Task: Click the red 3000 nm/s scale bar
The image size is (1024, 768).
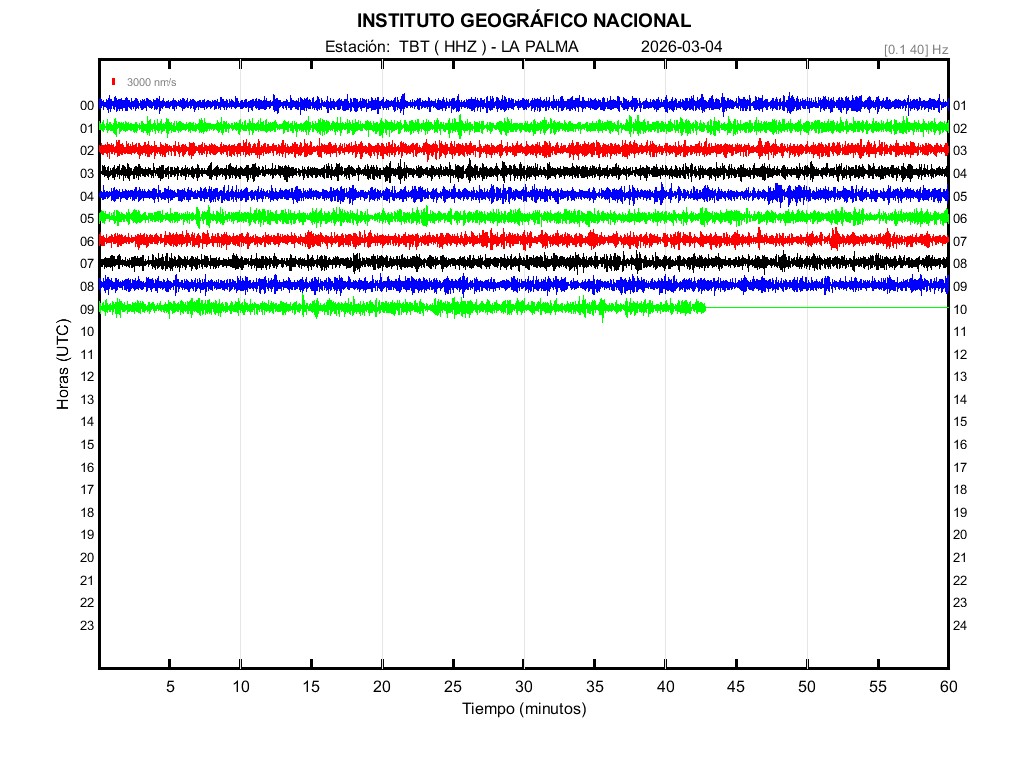Action: [x=114, y=82]
